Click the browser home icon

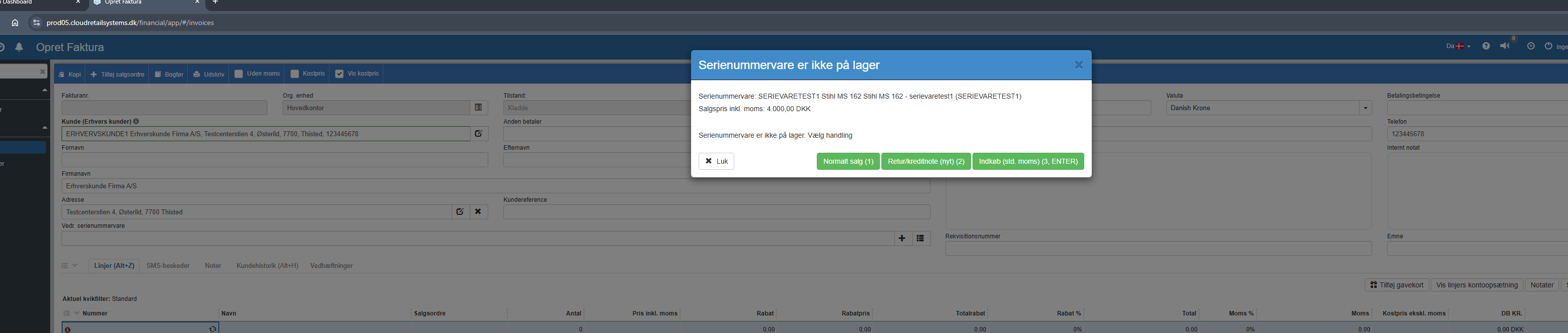point(15,23)
